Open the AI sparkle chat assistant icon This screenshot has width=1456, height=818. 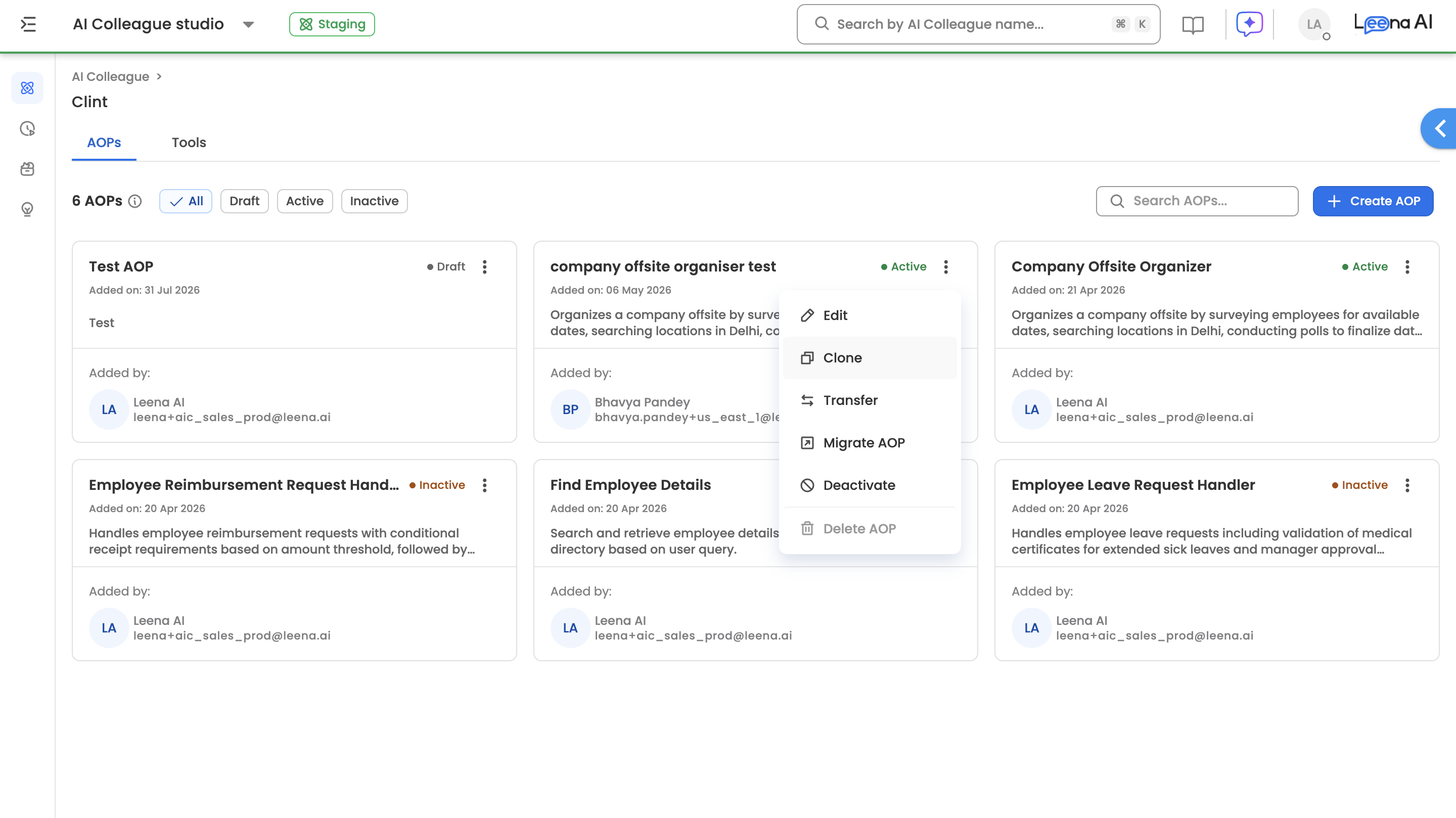pos(1249,24)
